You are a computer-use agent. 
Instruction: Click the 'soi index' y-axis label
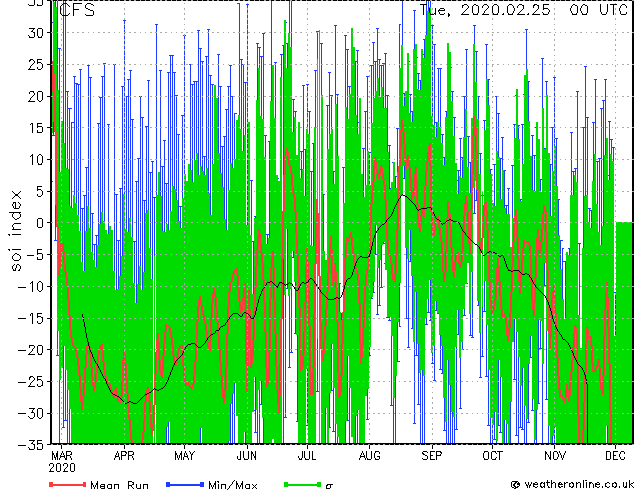click(x=16, y=231)
